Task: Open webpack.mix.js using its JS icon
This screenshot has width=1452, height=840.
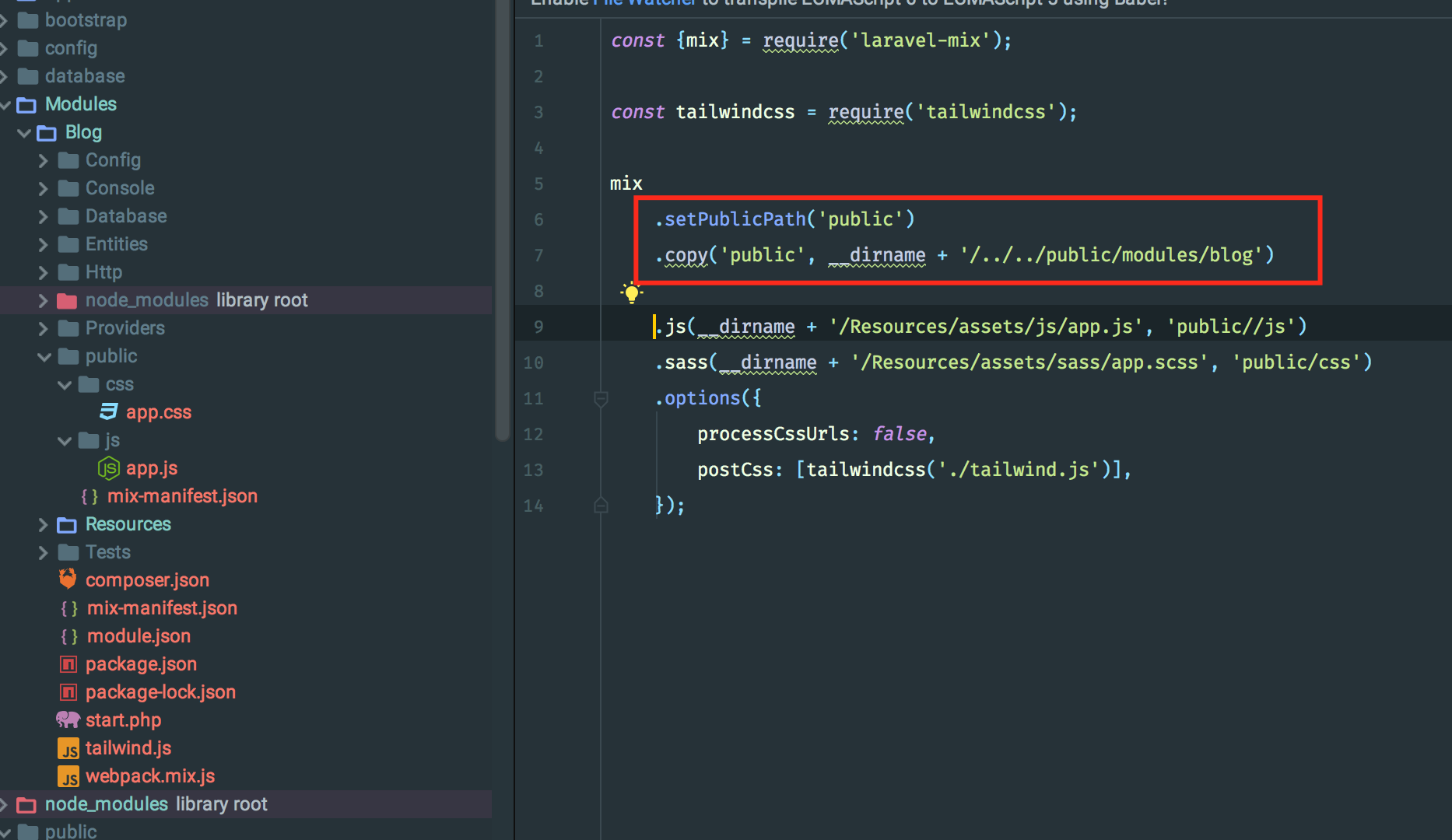Action: [68, 775]
